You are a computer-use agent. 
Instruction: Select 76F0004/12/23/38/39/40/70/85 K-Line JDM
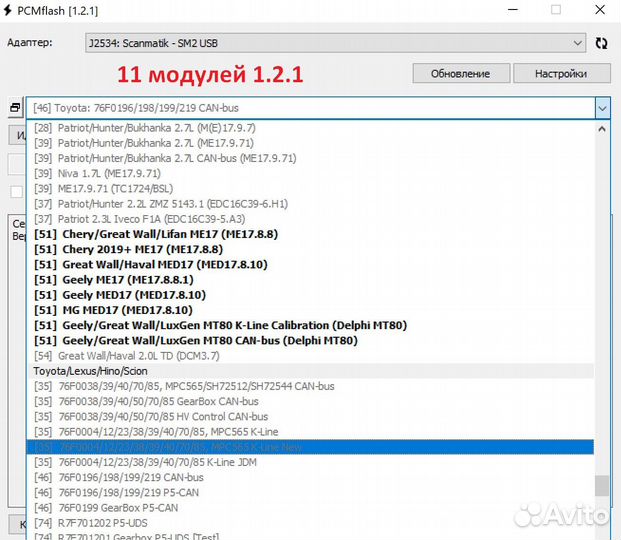(x=310, y=462)
